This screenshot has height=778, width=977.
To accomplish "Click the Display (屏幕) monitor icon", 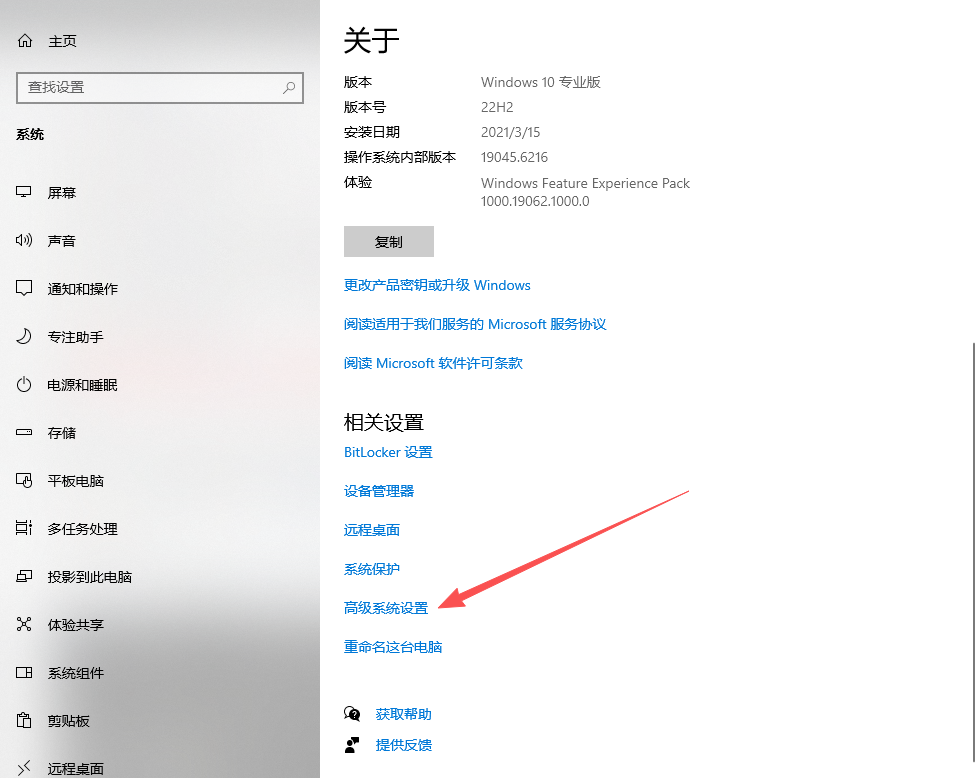I will pos(24,192).
